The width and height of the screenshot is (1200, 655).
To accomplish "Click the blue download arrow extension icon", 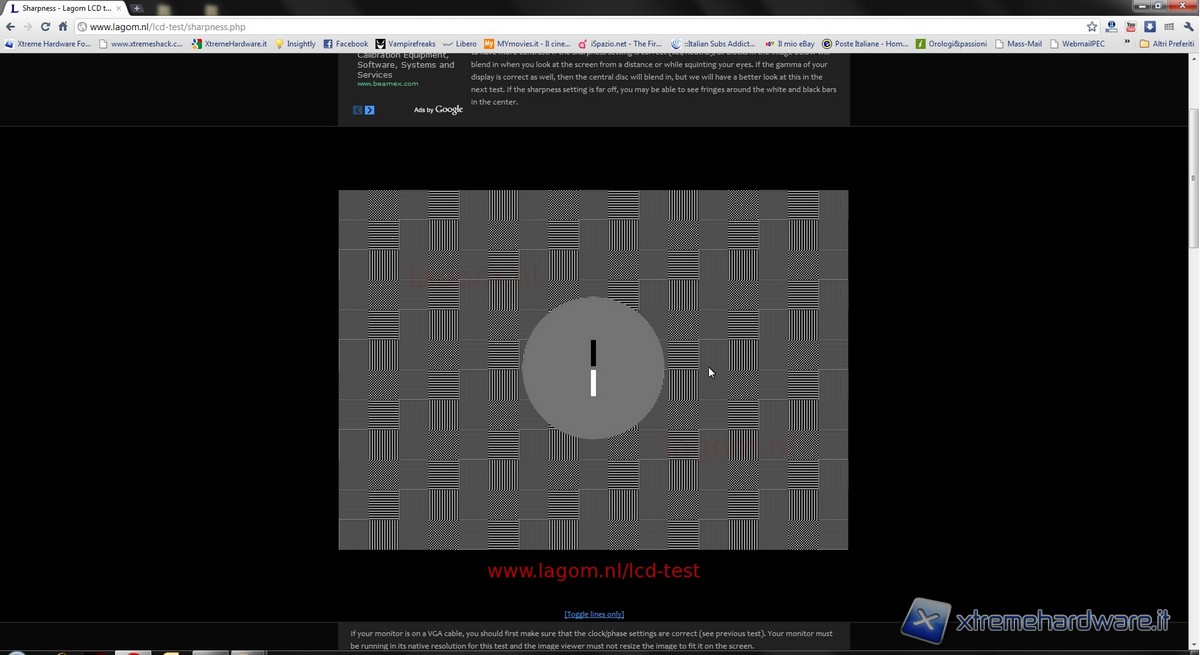I will (x=1150, y=27).
